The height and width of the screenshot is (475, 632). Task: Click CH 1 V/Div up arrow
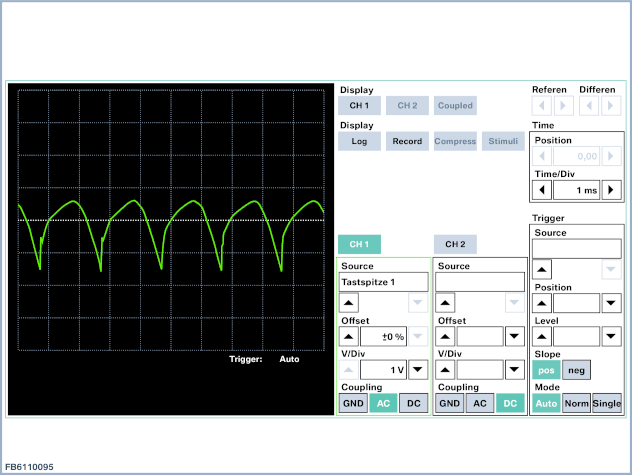pyautogui.click(x=349, y=370)
